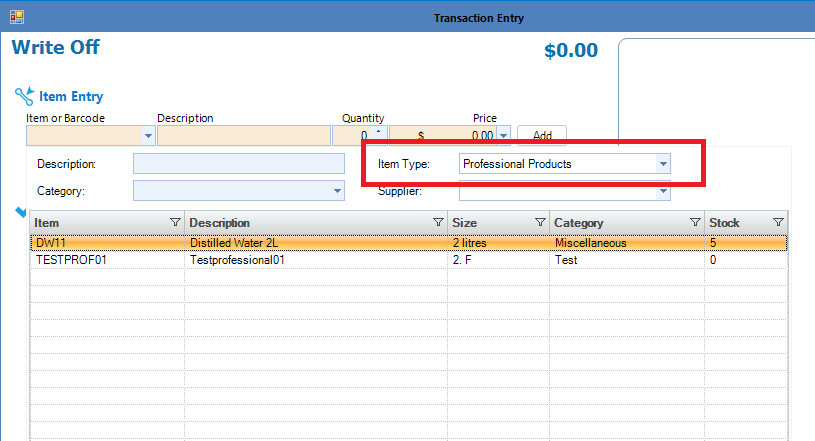Open filter for the Category column
The height and width of the screenshot is (441, 815).
695,222
